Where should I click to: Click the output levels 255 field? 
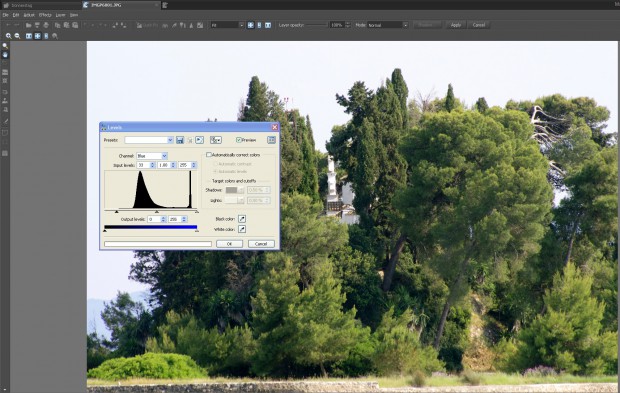point(175,219)
